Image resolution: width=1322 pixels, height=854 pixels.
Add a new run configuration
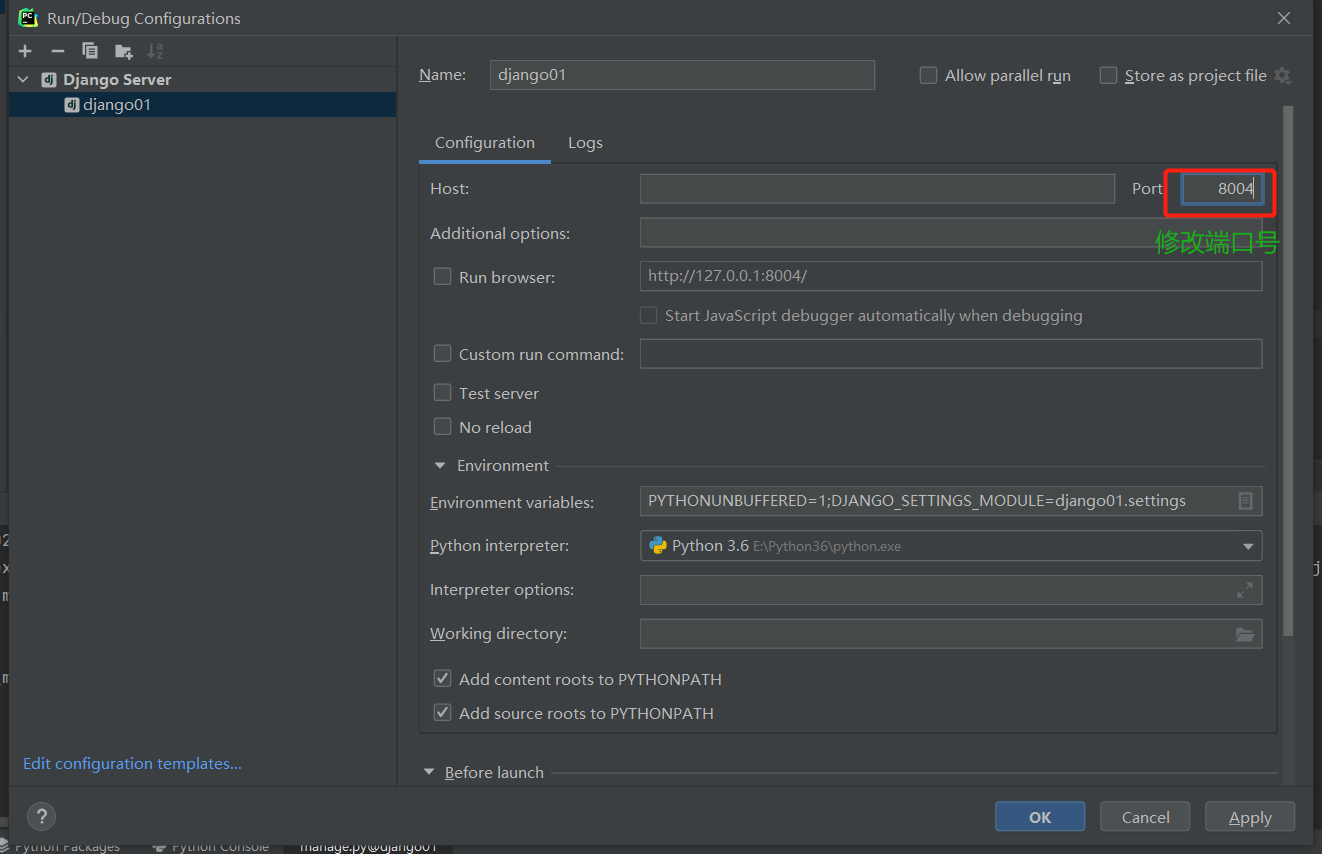[25, 51]
